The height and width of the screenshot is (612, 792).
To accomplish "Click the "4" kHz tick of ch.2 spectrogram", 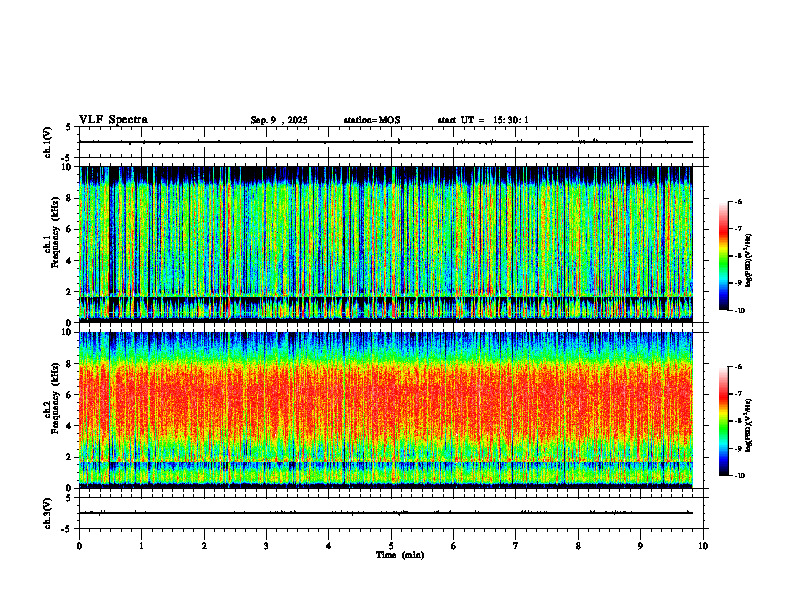I will (x=70, y=426).
